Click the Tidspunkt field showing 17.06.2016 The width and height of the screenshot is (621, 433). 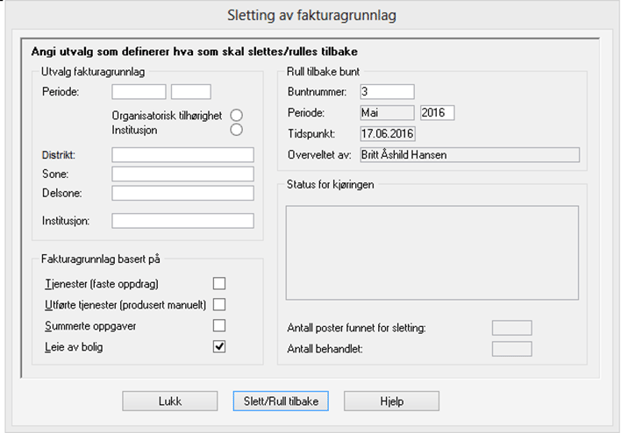point(387,132)
